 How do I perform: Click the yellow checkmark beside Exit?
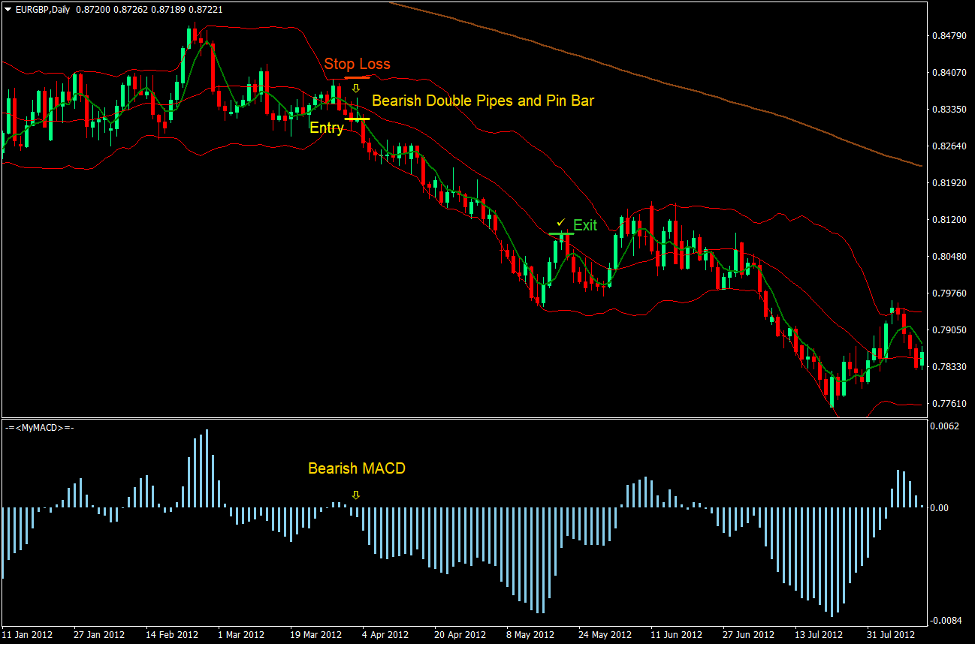[x=561, y=222]
